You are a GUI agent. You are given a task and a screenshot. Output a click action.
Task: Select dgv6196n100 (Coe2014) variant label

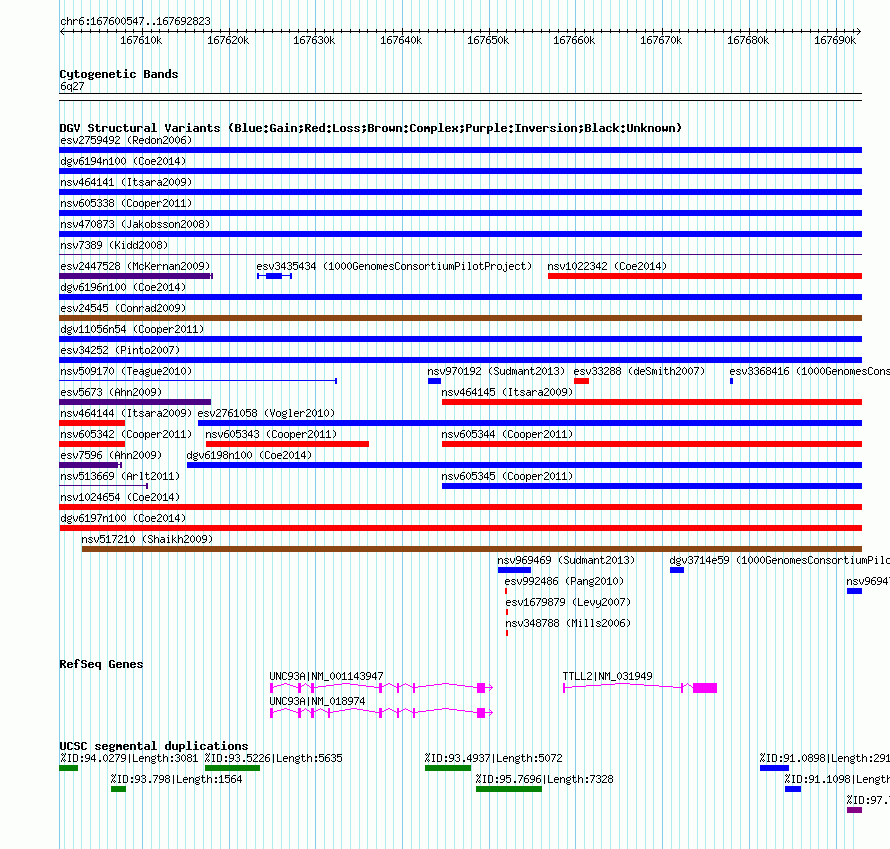123,287
